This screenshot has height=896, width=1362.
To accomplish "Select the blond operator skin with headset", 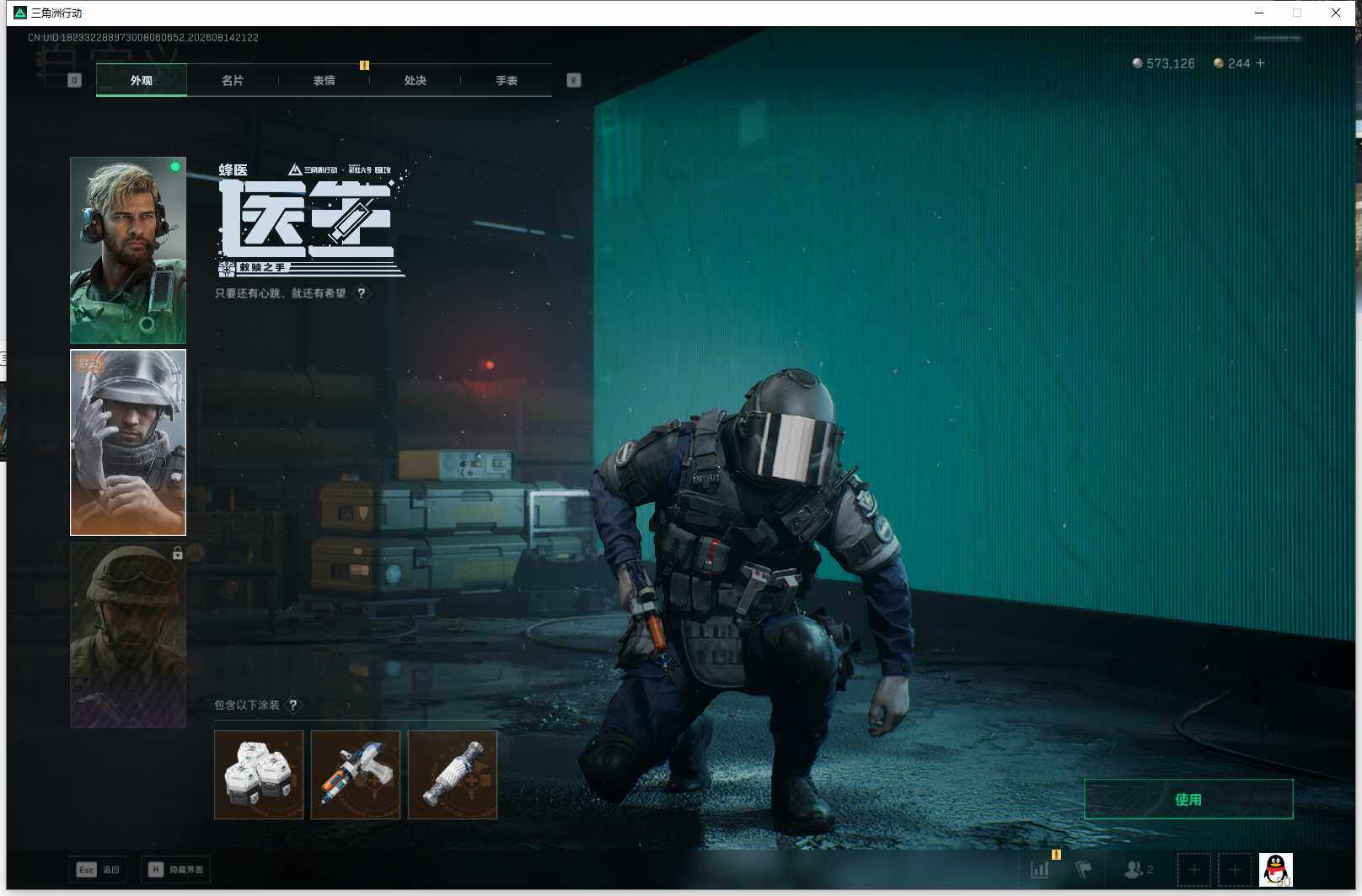I will tap(128, 249).
